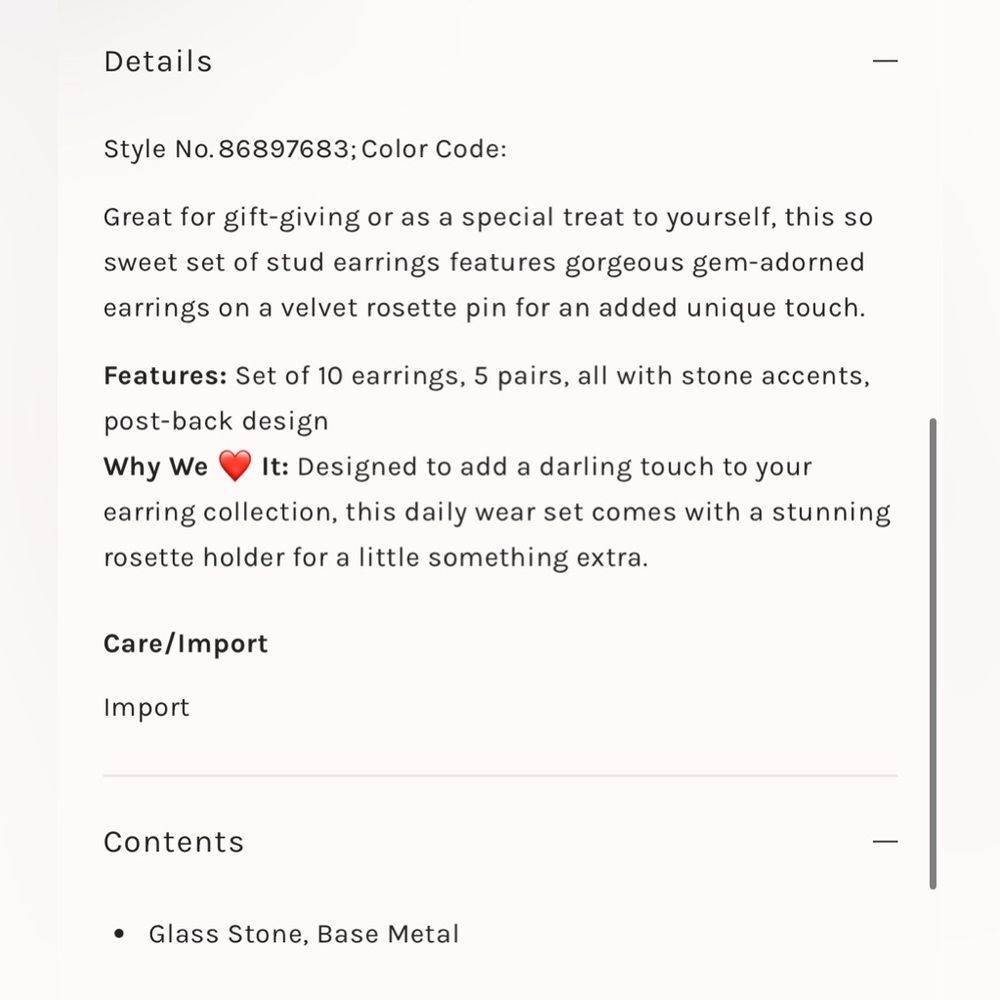Image resolution: width=1000 pixels, height=1000 pixels.
Task: Click the 'rosette holder' sentence
Action: click(376, 558)
